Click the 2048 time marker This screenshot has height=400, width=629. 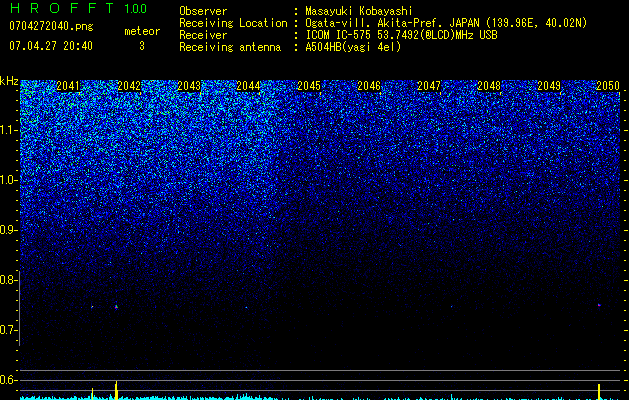click(489, 86)
